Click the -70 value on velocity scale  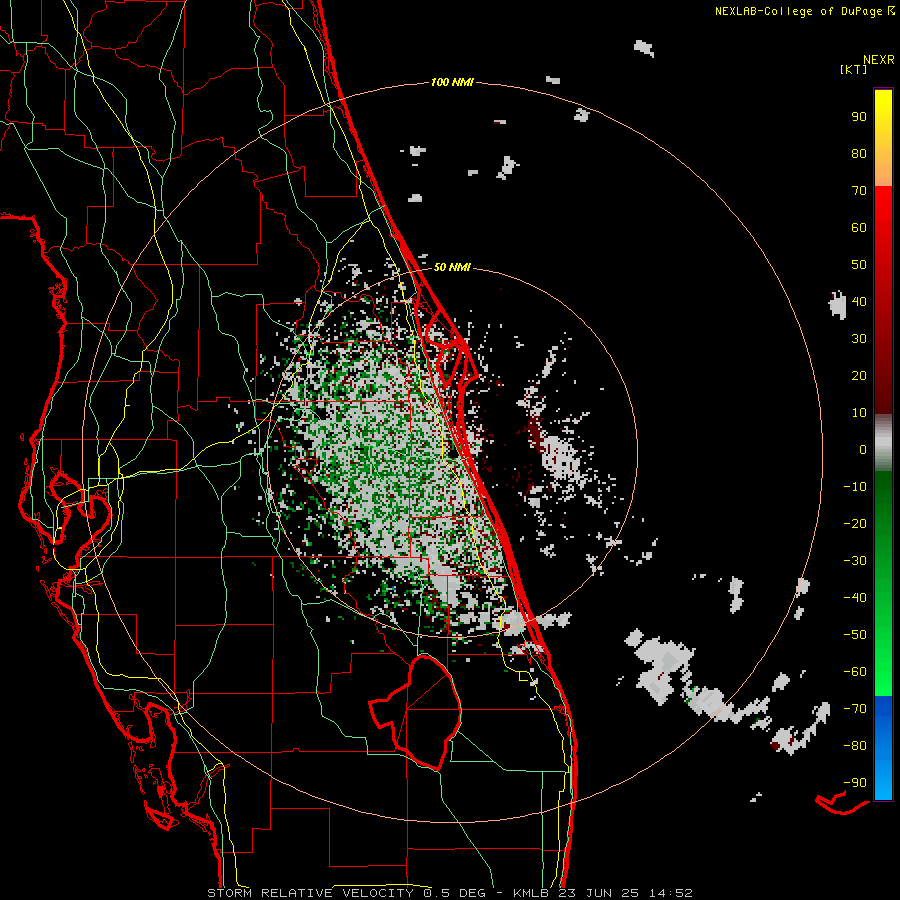click(855, 709)
